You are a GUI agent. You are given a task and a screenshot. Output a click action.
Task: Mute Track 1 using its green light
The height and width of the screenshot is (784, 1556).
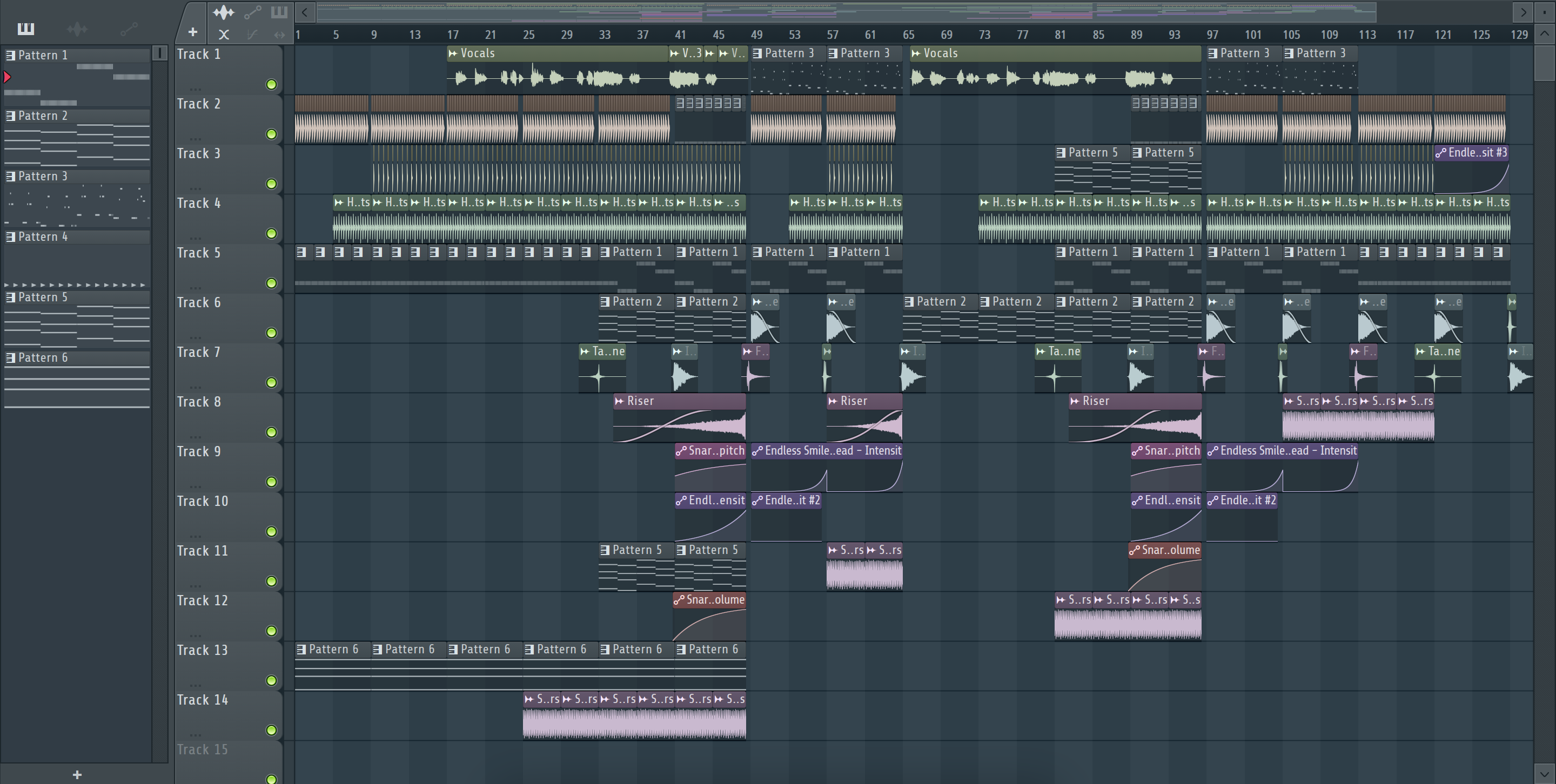pyautogui.click(x=271, y=84)
